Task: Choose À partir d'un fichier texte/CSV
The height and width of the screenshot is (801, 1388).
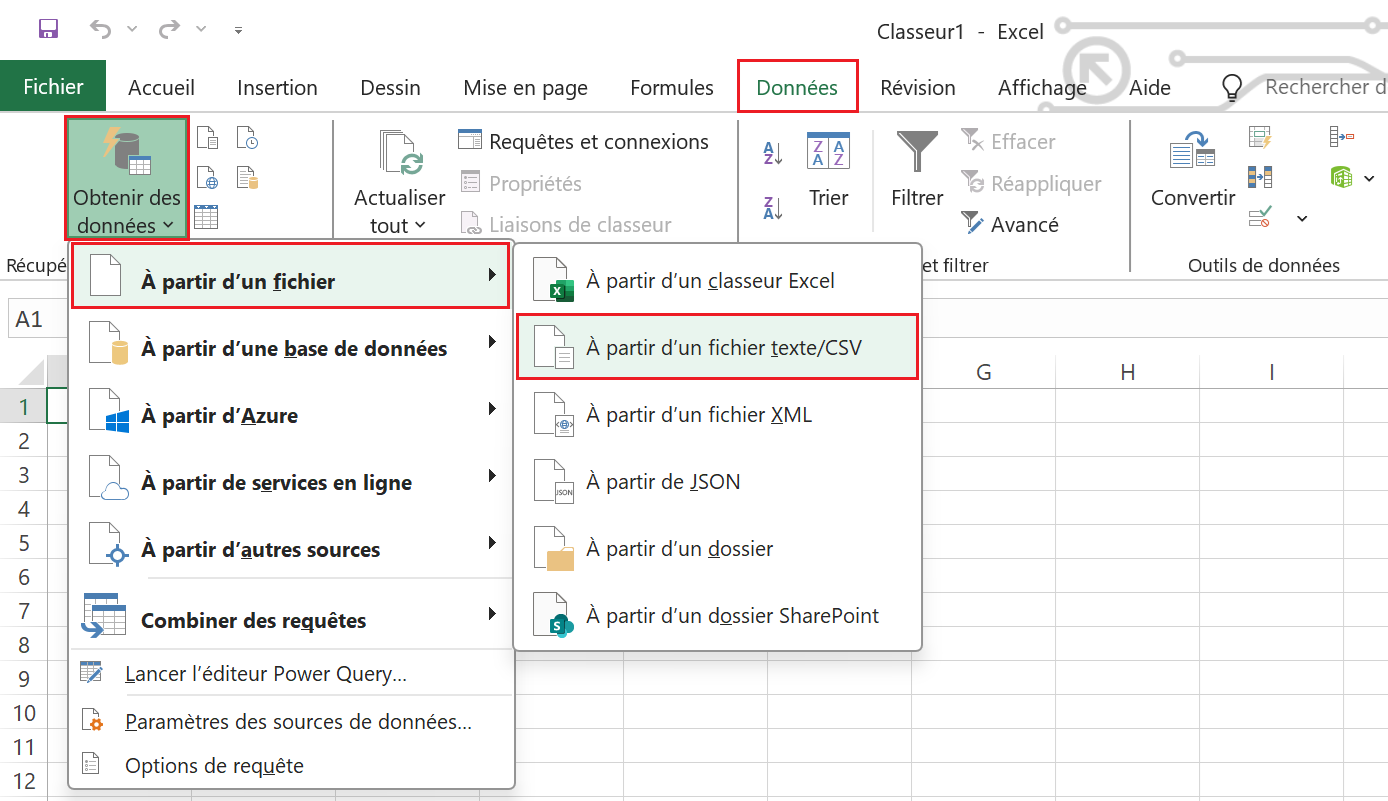Action: point(717,348)
